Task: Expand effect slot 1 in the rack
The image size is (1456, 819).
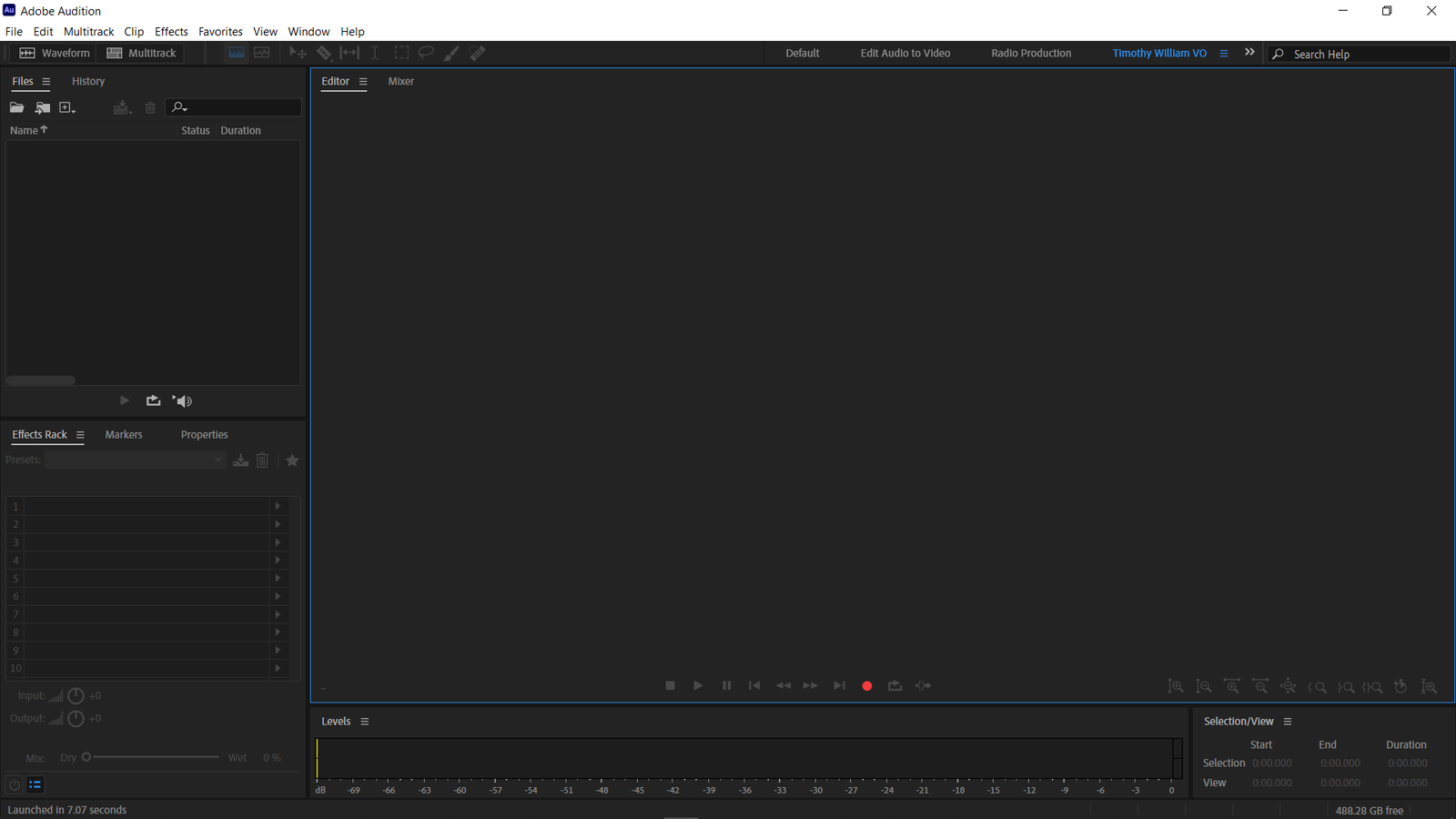Action: 278,506
